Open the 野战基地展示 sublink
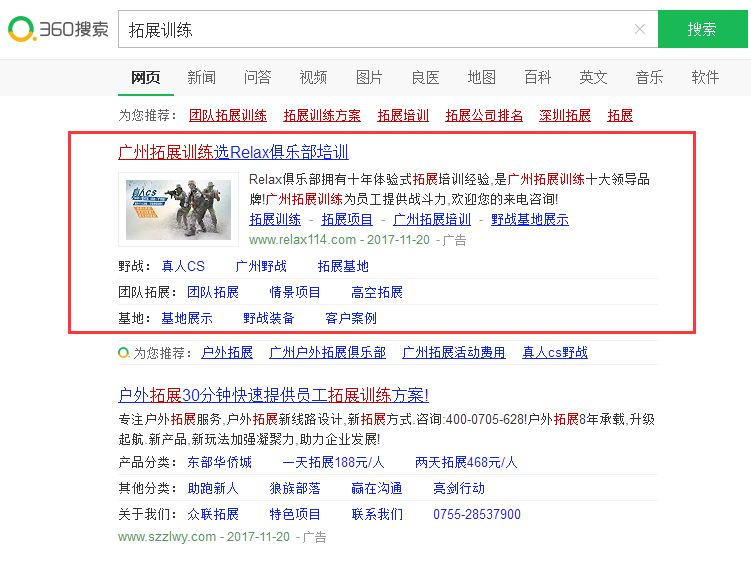The height and width of the screenshot is (562, 751). pyautogui.click(x=529, y=219)
